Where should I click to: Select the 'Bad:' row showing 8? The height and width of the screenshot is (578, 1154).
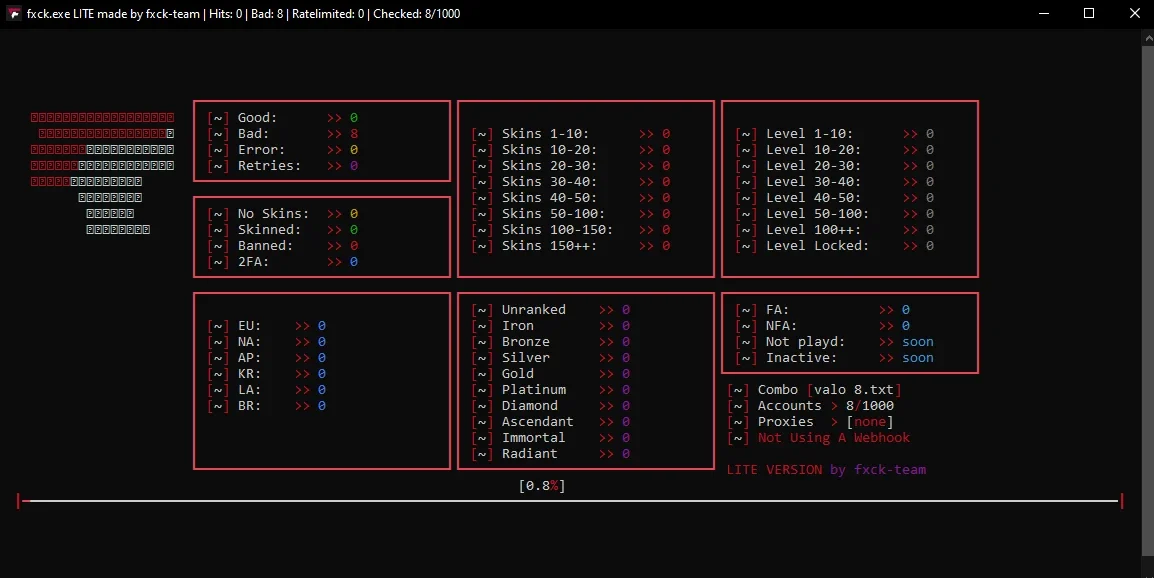click(283, 134)
